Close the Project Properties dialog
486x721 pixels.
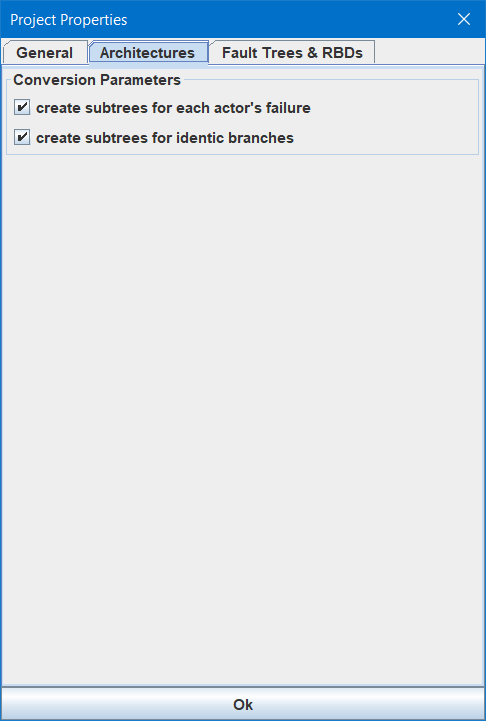pos(464,19)
